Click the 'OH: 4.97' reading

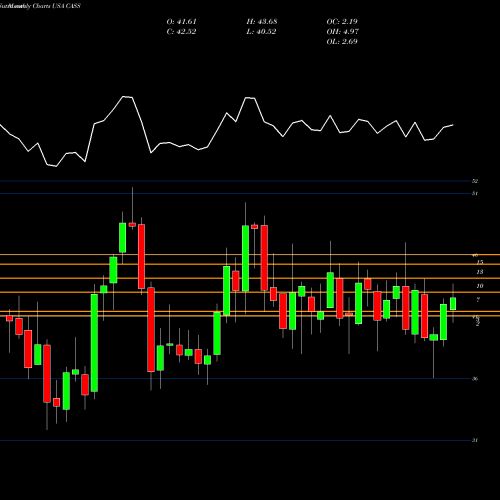click(343, 32)
